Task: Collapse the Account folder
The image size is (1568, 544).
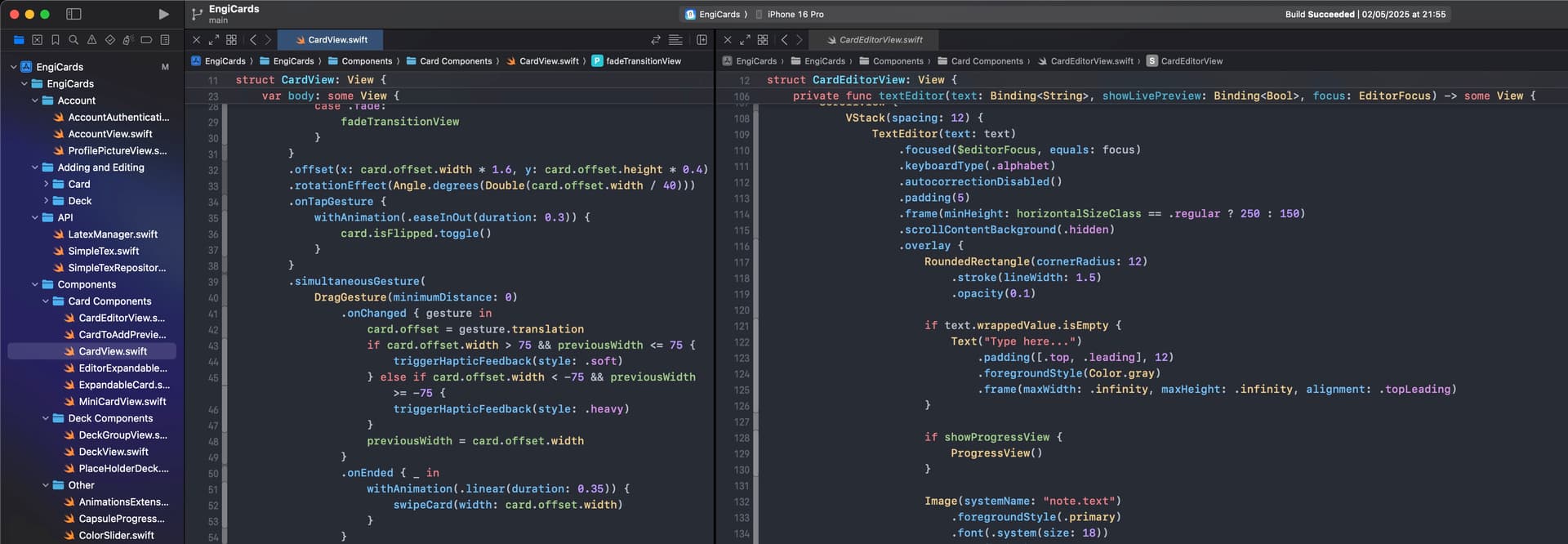Action: pyautogui.click(x=35, y=100)
